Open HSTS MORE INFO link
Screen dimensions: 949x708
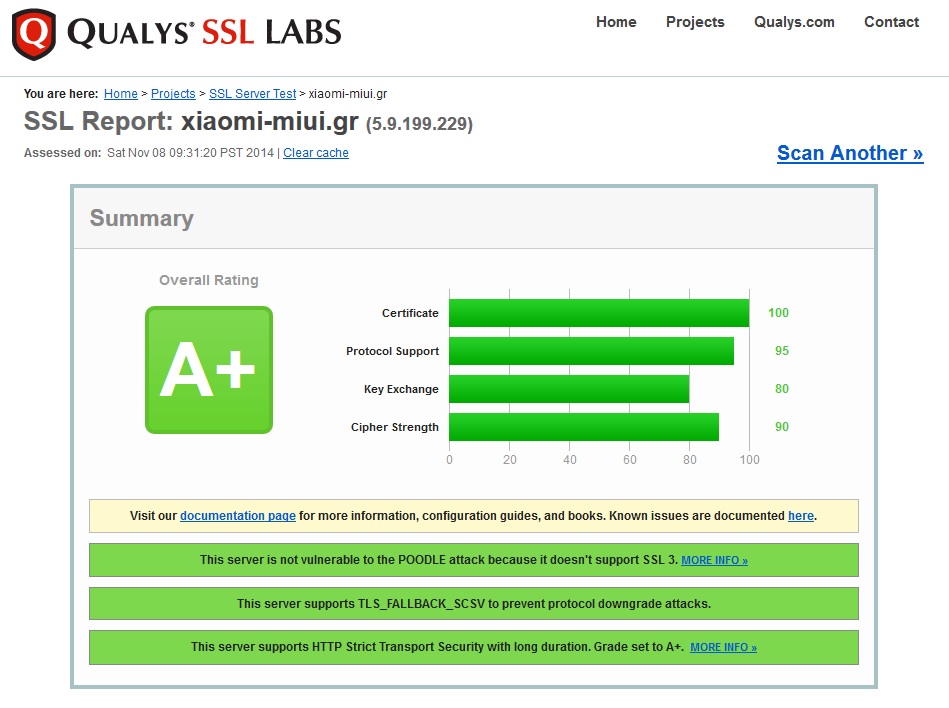pyautogui.click(x=723, y=647)
